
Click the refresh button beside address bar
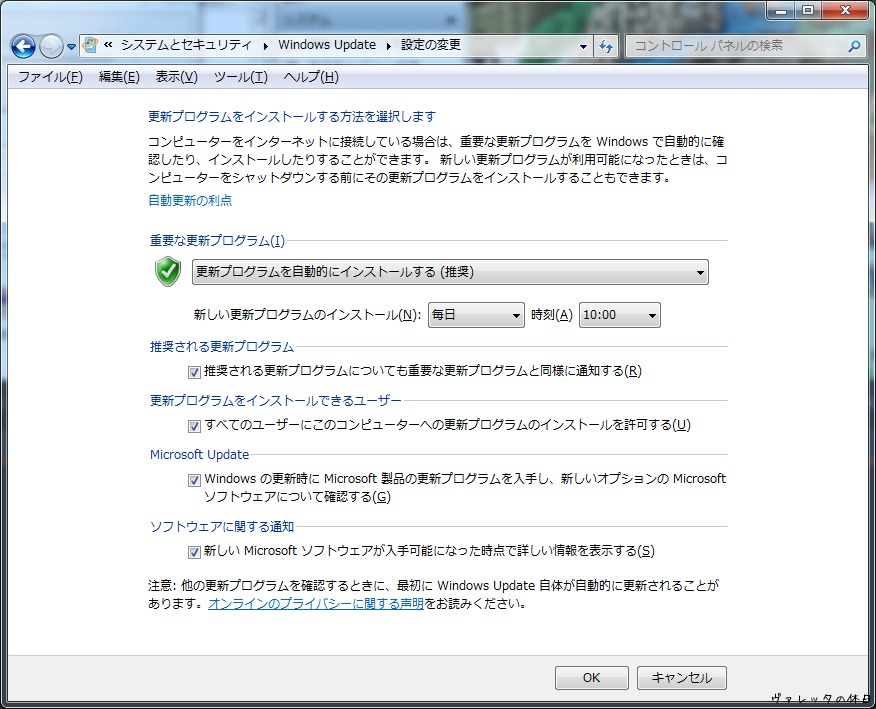606,46
